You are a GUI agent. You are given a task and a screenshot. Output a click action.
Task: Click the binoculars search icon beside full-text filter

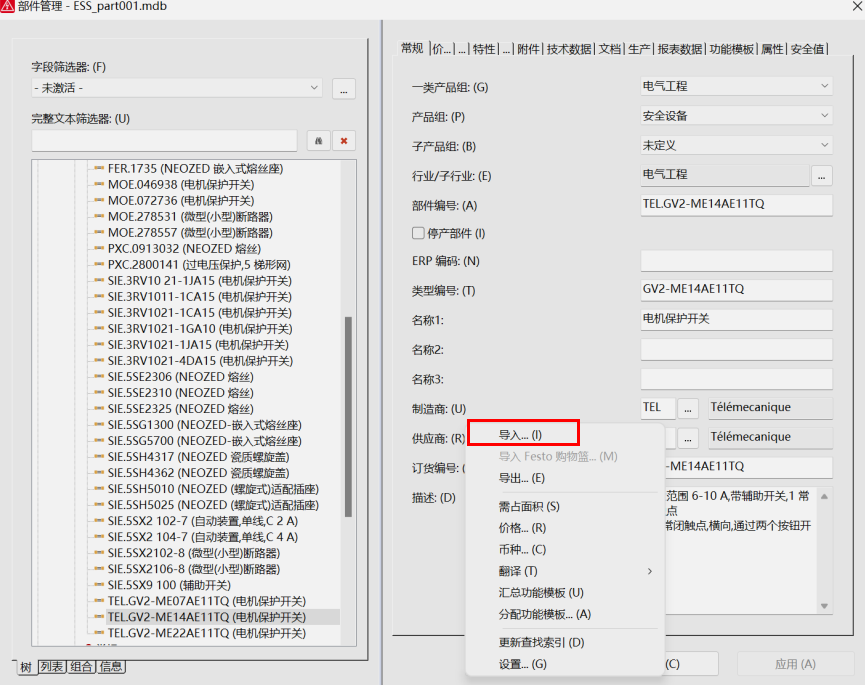pyautogui.click(x=318, y=140)
